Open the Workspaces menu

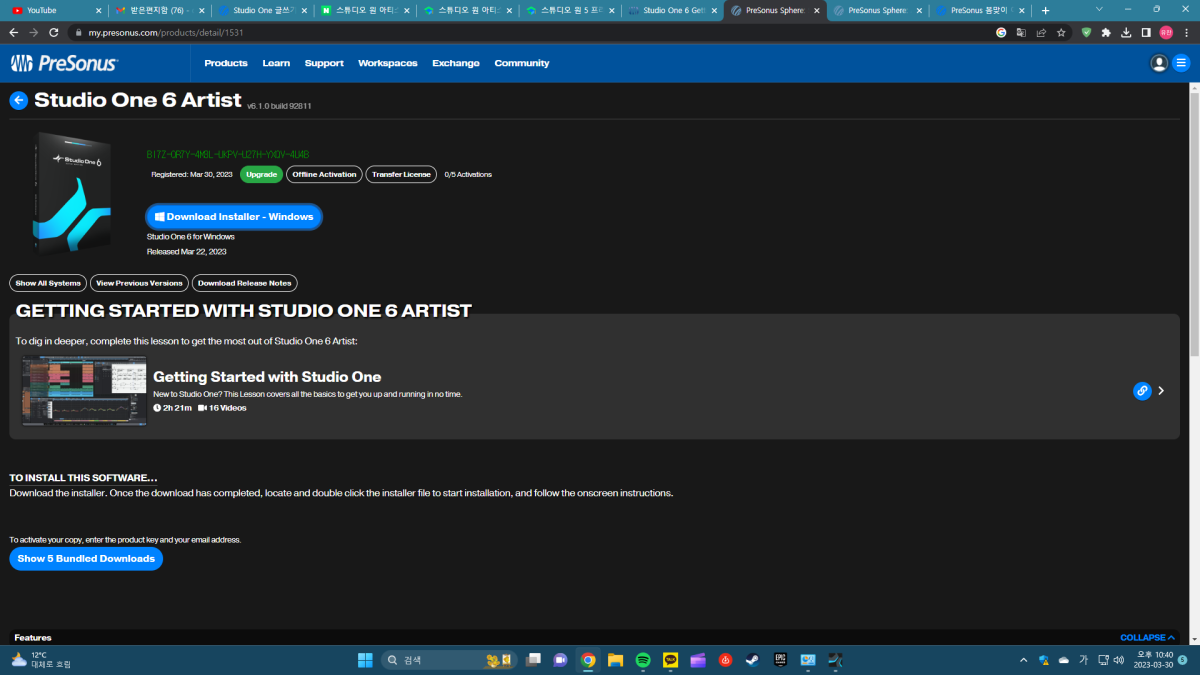[388, 63]
